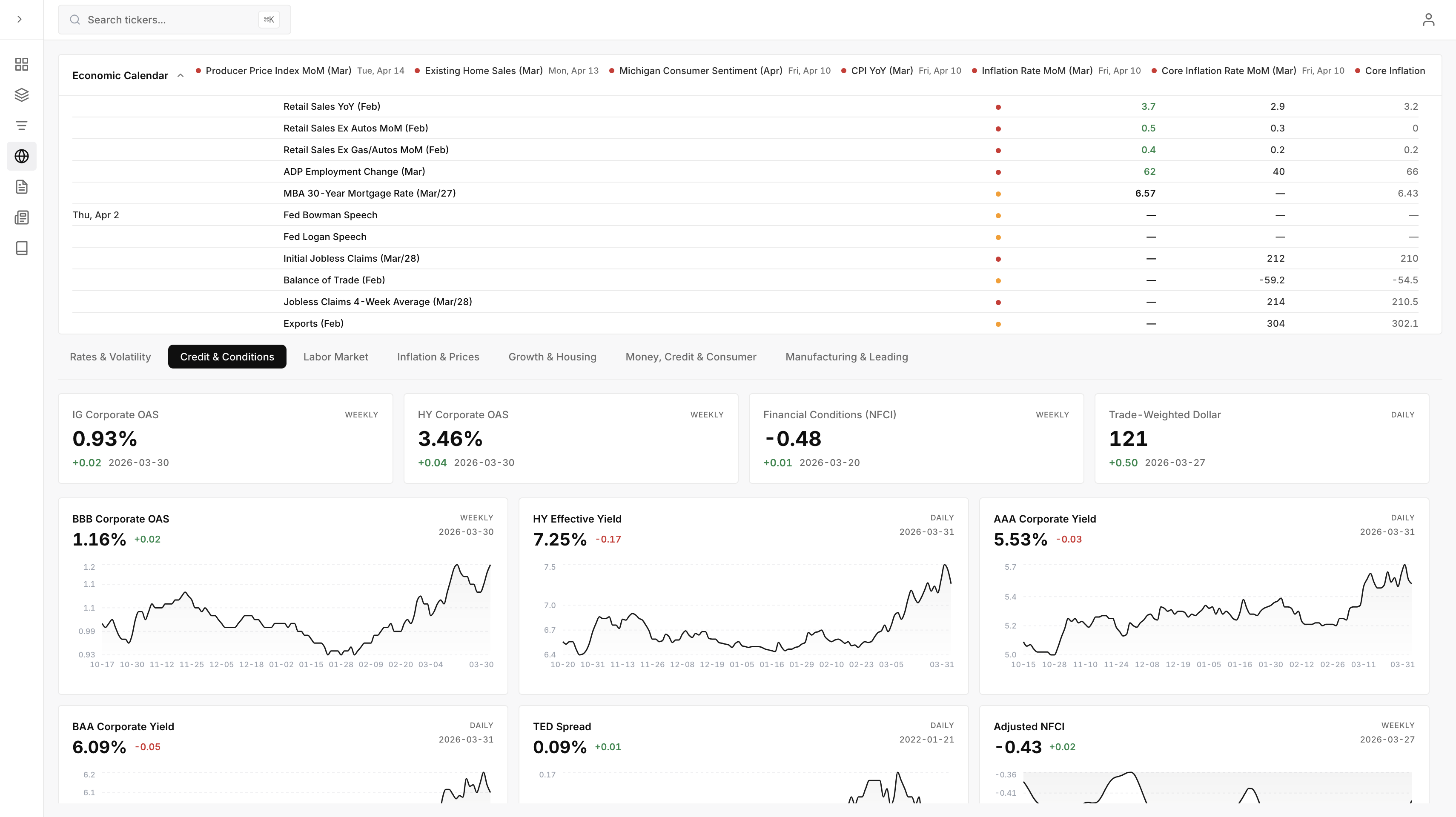Image resolution: width=1456 pixels, height=817 pixels.
Task: Open the user profile icon top right
Action: [1429, 19]
